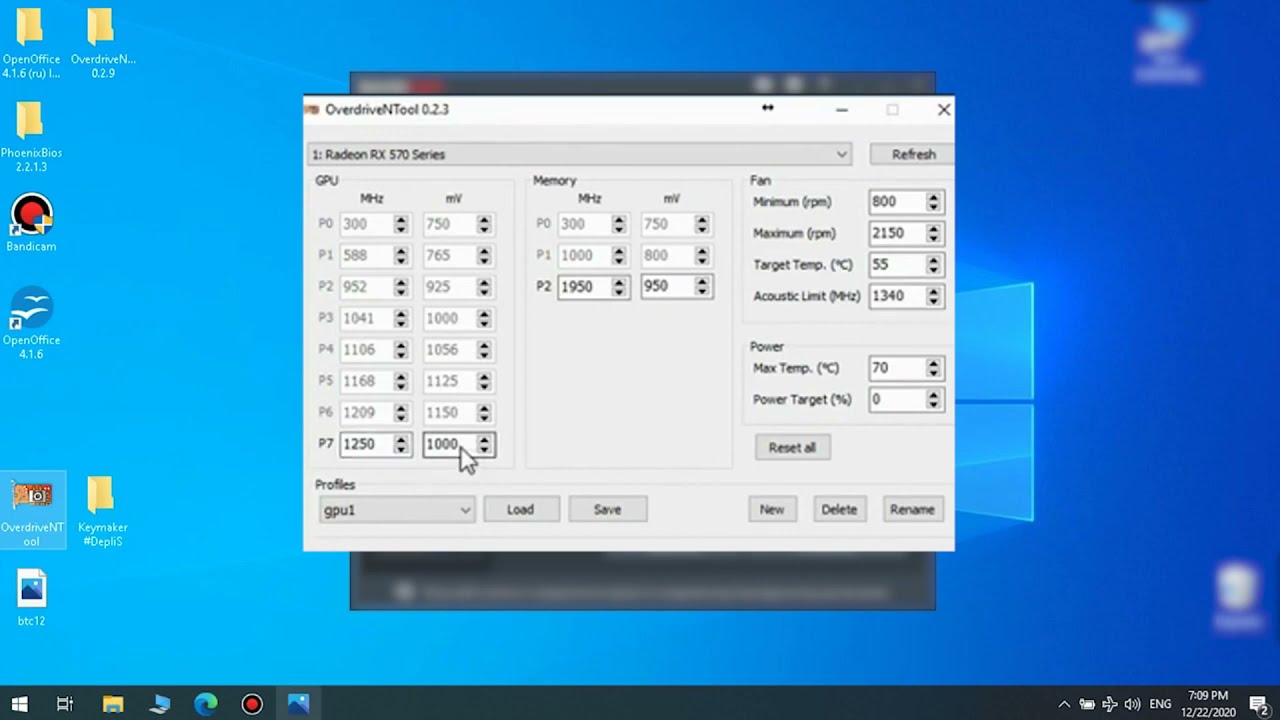The height and width of the screenshot is (720, 1280).
Task: Adjust the Memory P2 mV spinner
Action: click(x=702, y=286)
